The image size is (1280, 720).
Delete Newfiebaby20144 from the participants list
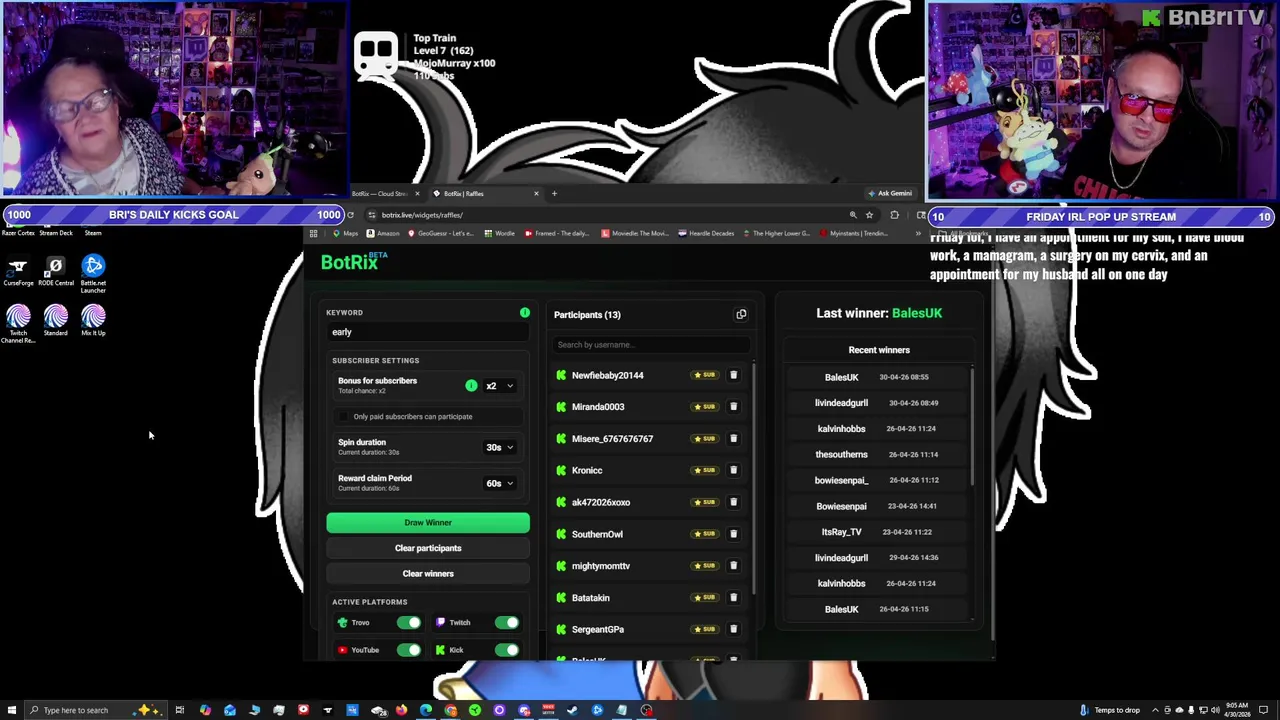click(x=733, y=375)
